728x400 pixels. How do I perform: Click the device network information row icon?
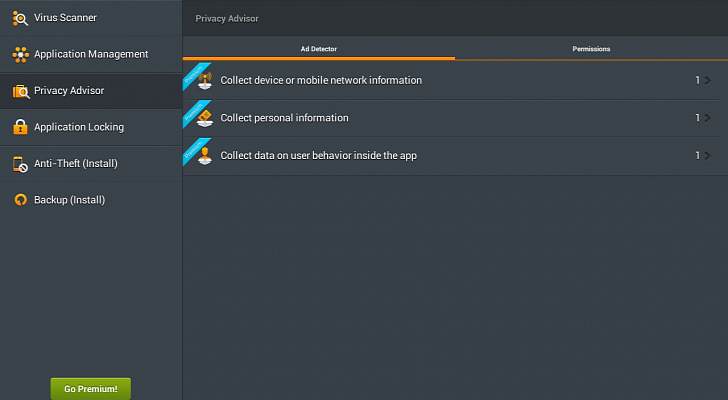click(205, 80)
